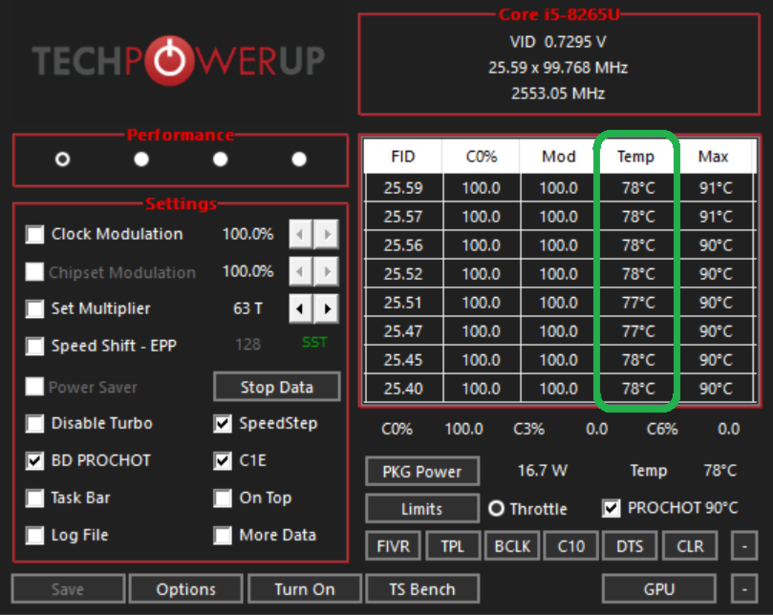Click the TechPowerUp power logo
The image size is (773, 615).
(x=169, y=60)
